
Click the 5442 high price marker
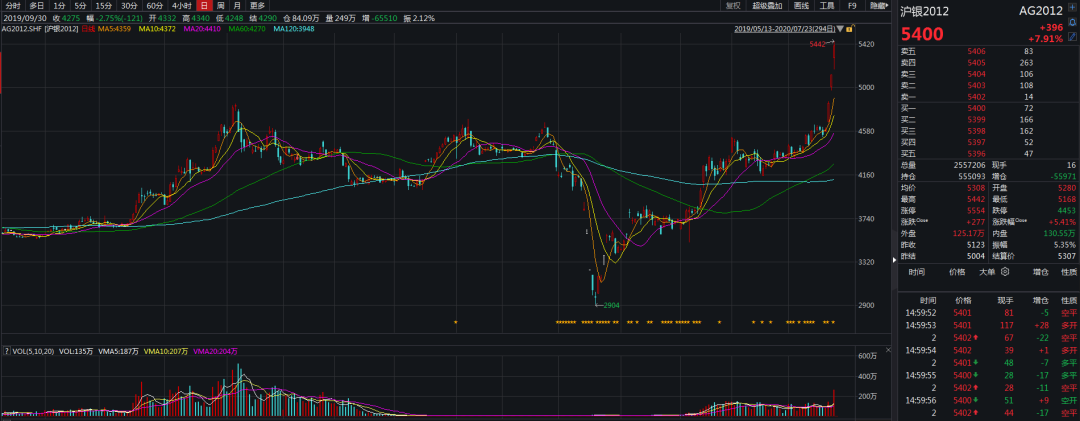(817, 44)
